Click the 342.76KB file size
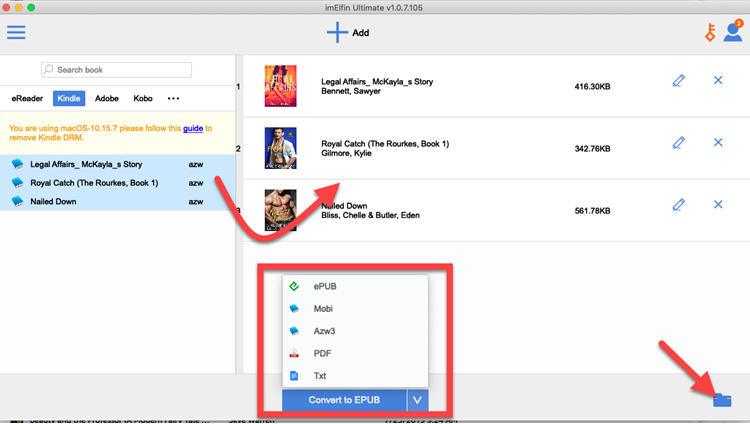 tap(592, 149)
